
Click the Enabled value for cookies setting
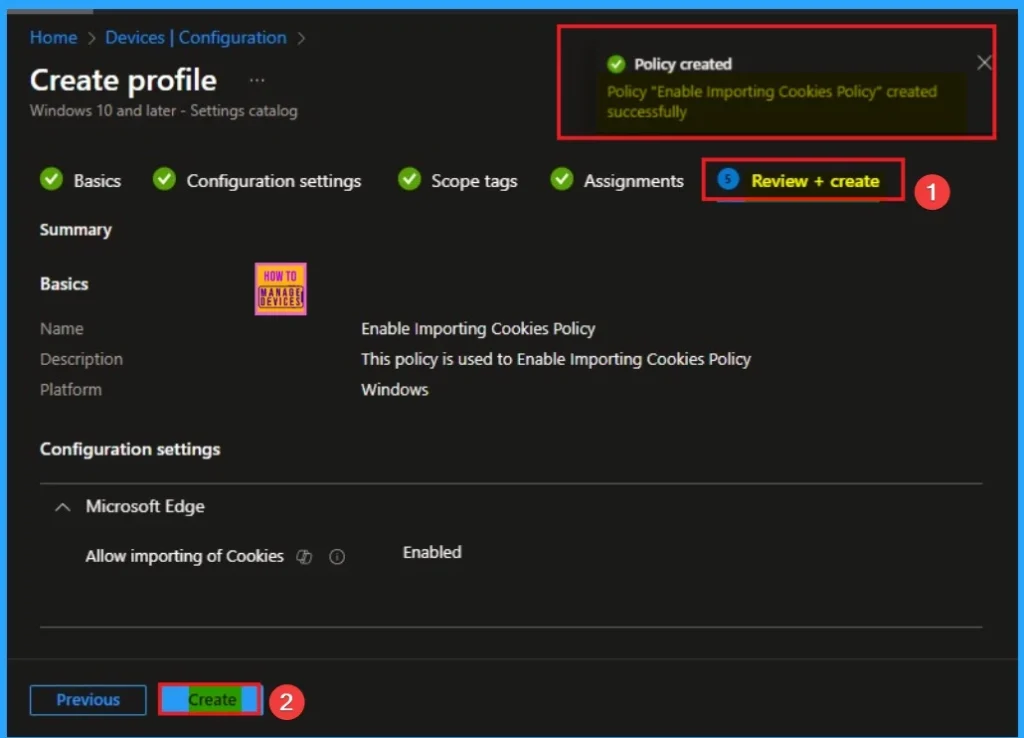[432, 553]
